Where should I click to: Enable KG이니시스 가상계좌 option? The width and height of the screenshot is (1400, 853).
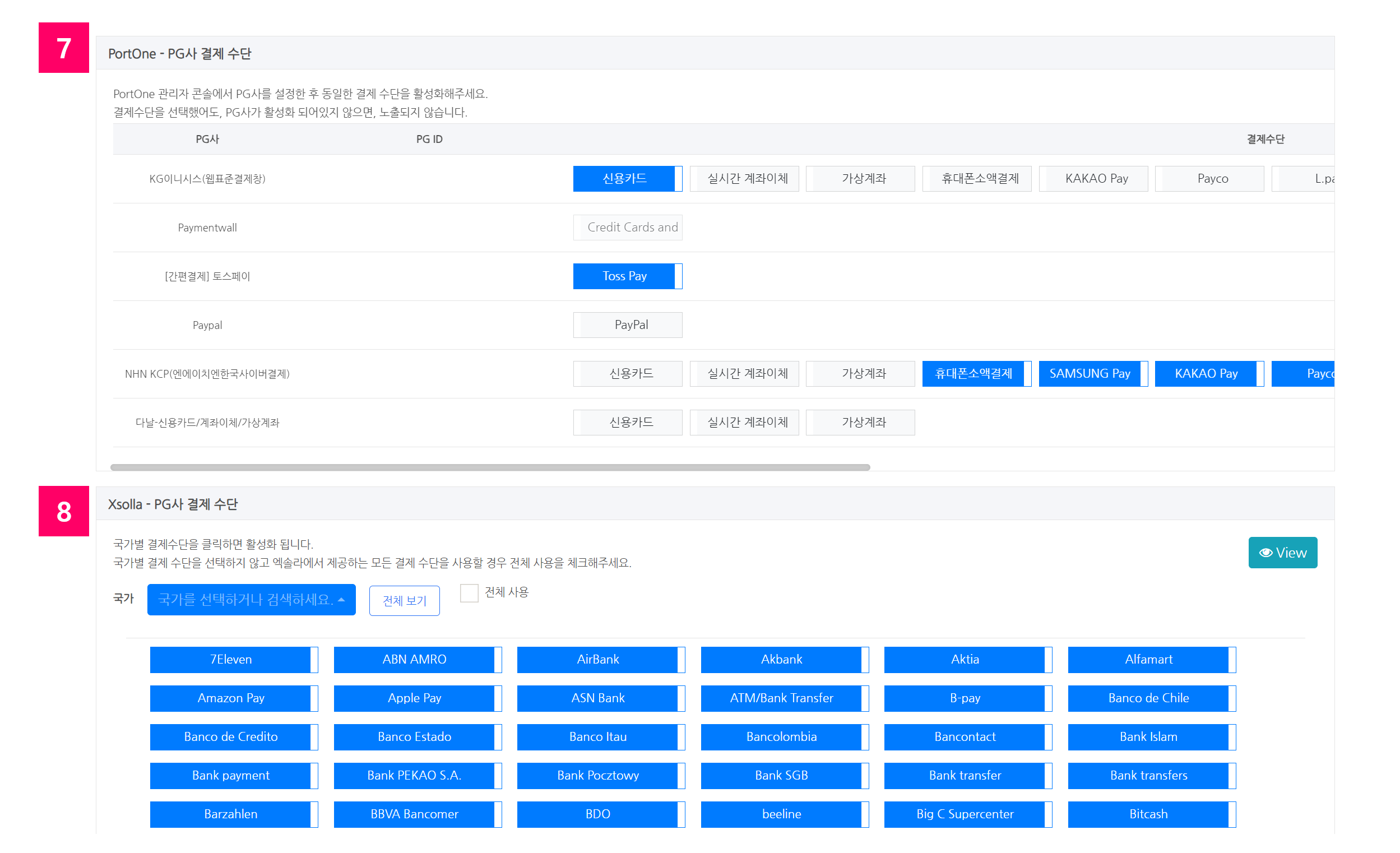click(860, 178)
